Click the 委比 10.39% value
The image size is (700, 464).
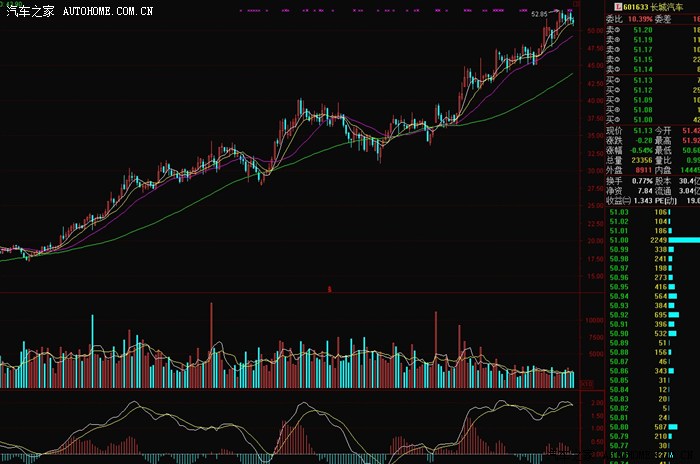640,19
